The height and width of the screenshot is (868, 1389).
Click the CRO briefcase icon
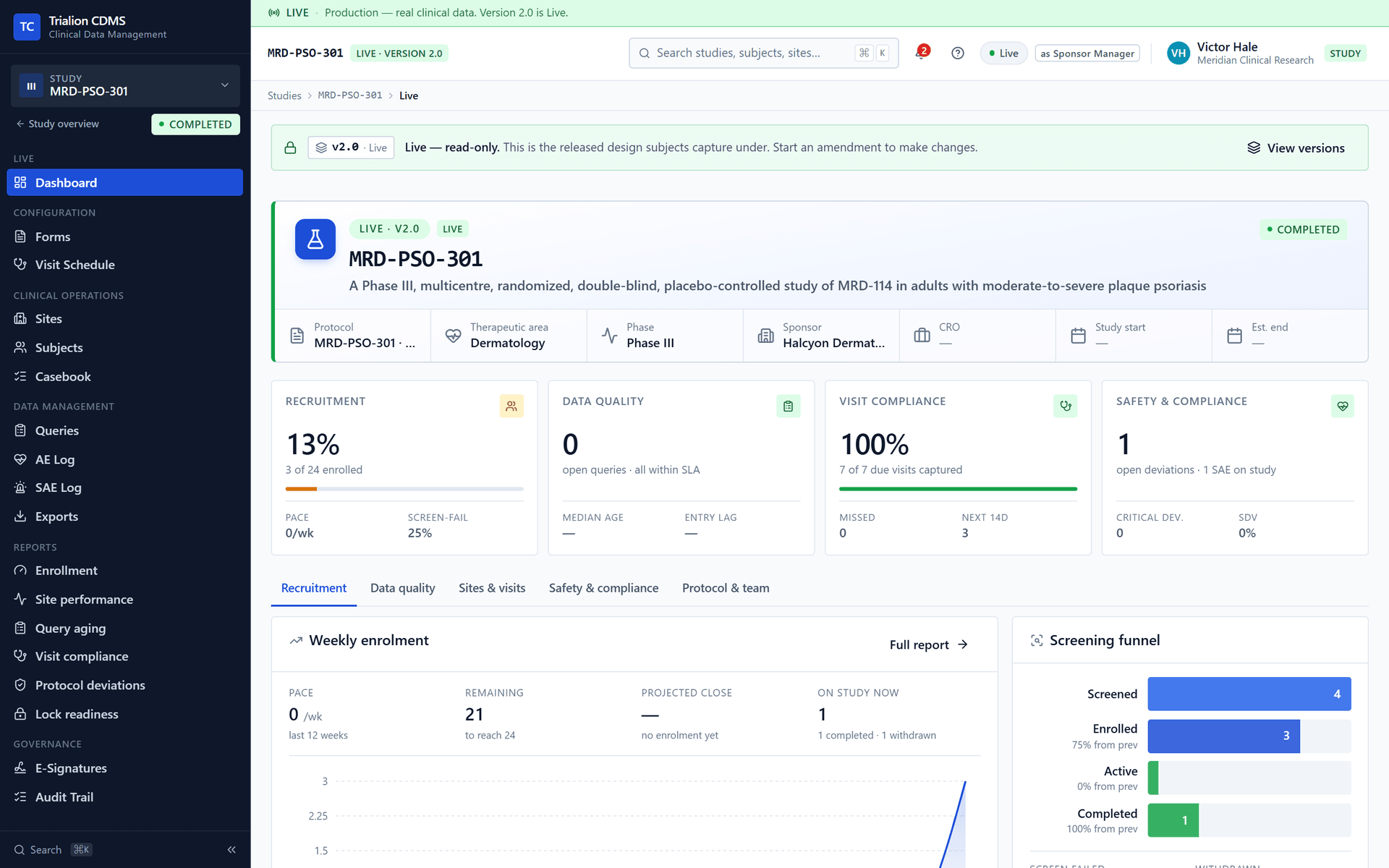[x=922, y=336]
